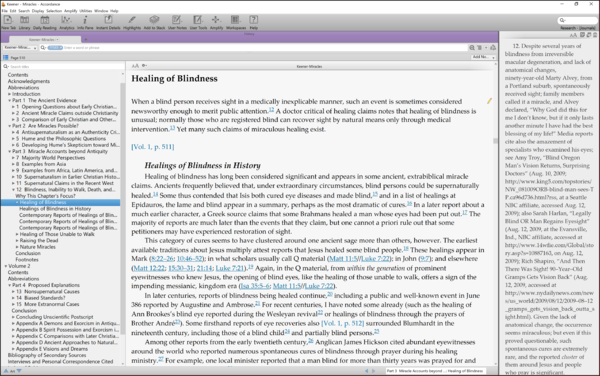This screenshot has width=600, height=376.
Task: Click the magnifier icon right of search bar
Action: click(472, 48)
